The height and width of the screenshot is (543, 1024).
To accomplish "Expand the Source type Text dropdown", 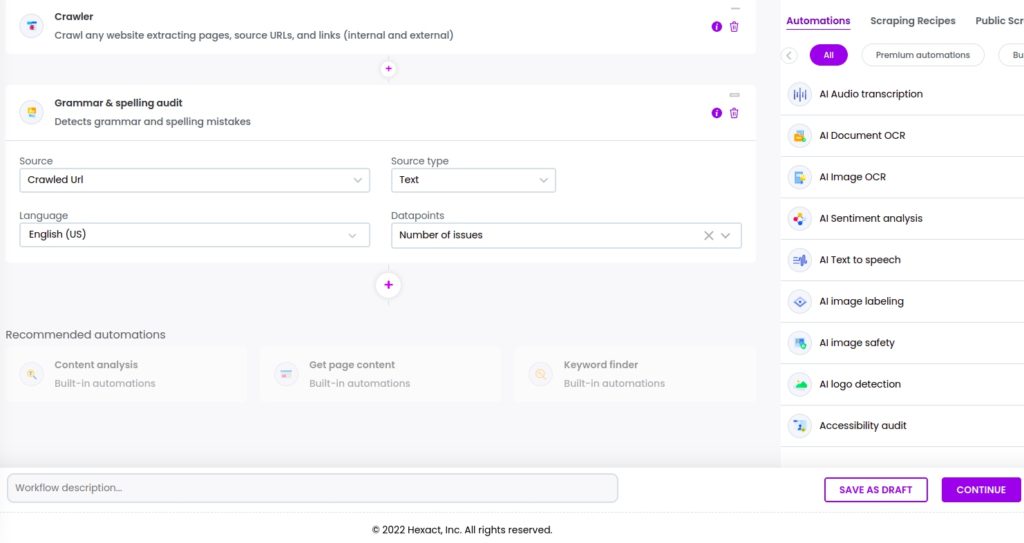I will click(473, 180).
